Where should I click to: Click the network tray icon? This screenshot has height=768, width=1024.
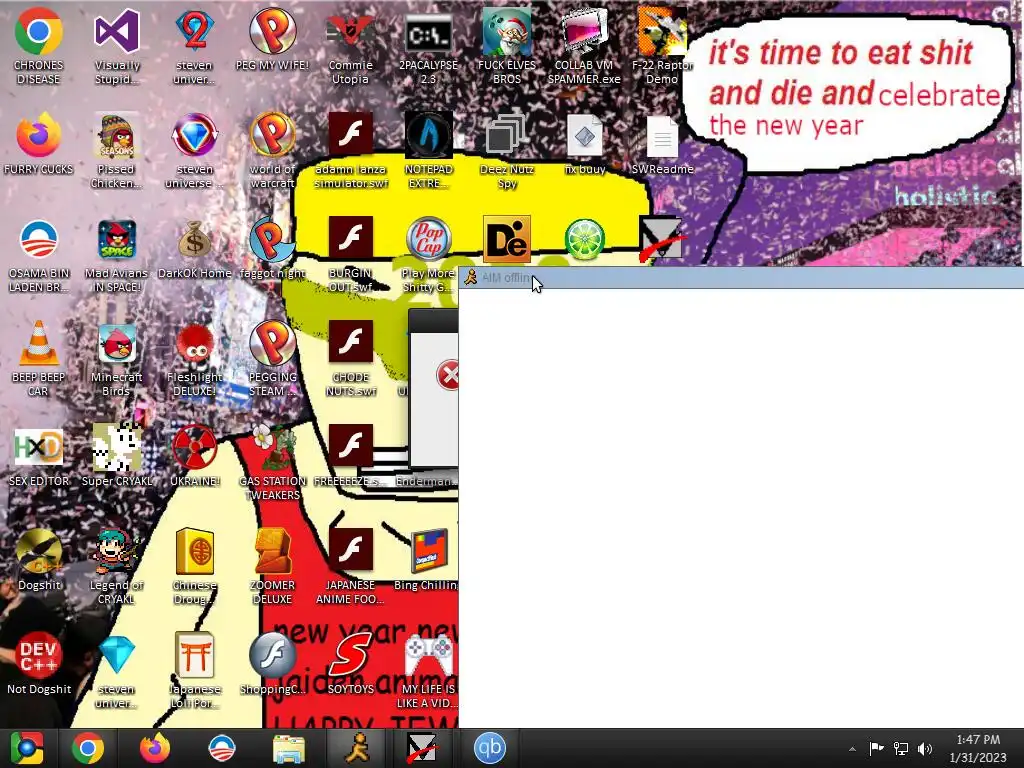click(901, 748)
